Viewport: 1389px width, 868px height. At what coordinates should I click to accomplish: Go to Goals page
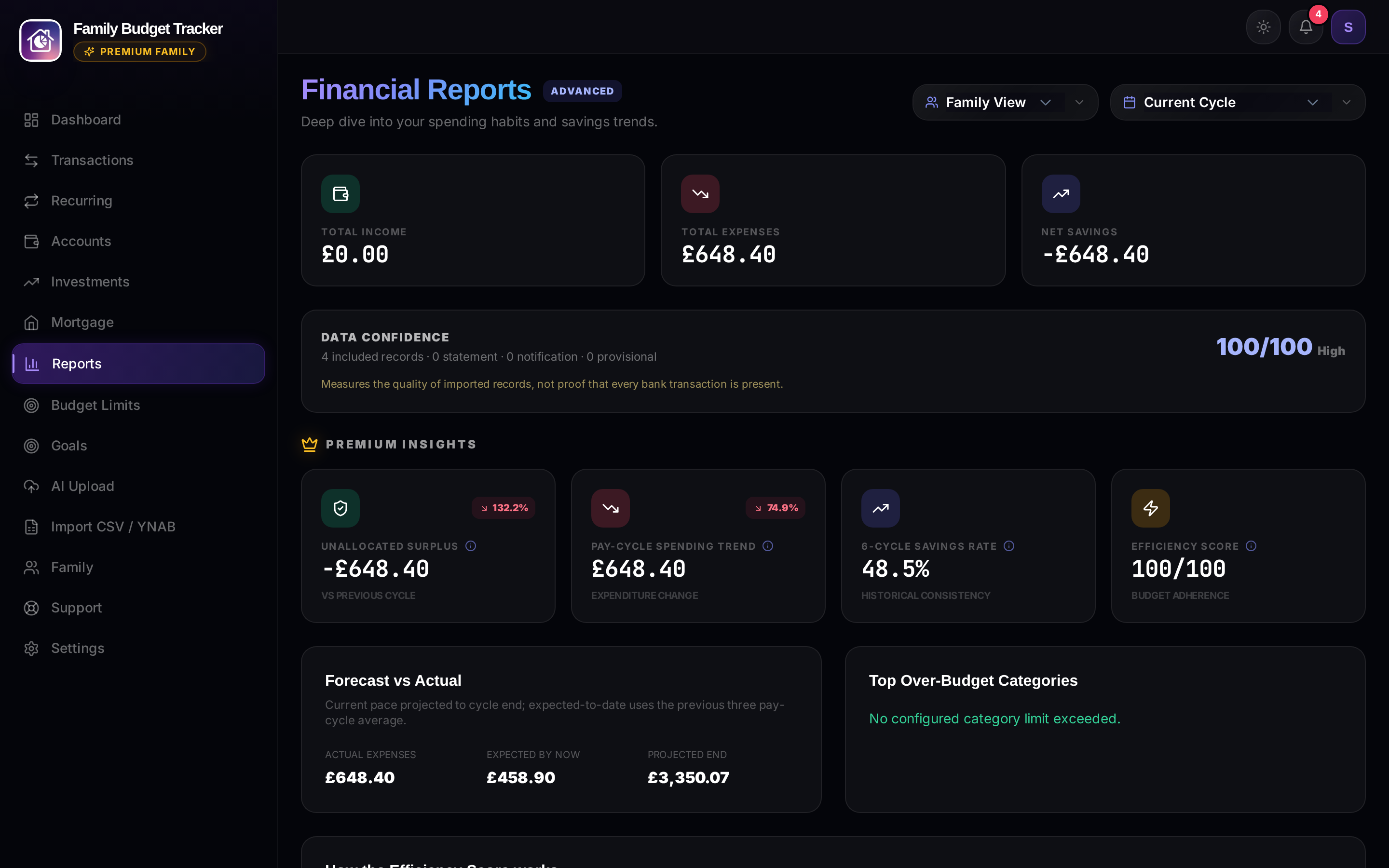click(138, 446)
